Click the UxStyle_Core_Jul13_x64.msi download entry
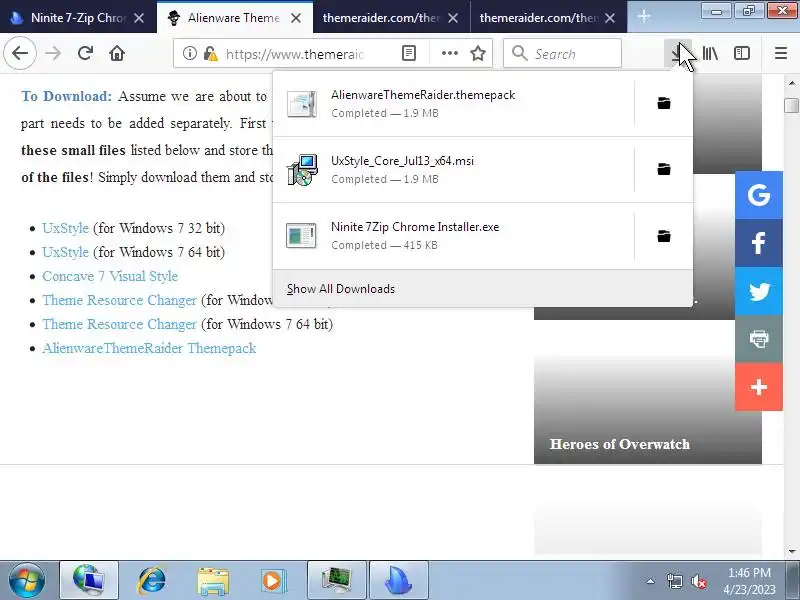Image resolution: width=800 pixels, height=600 pixels. 454,169
